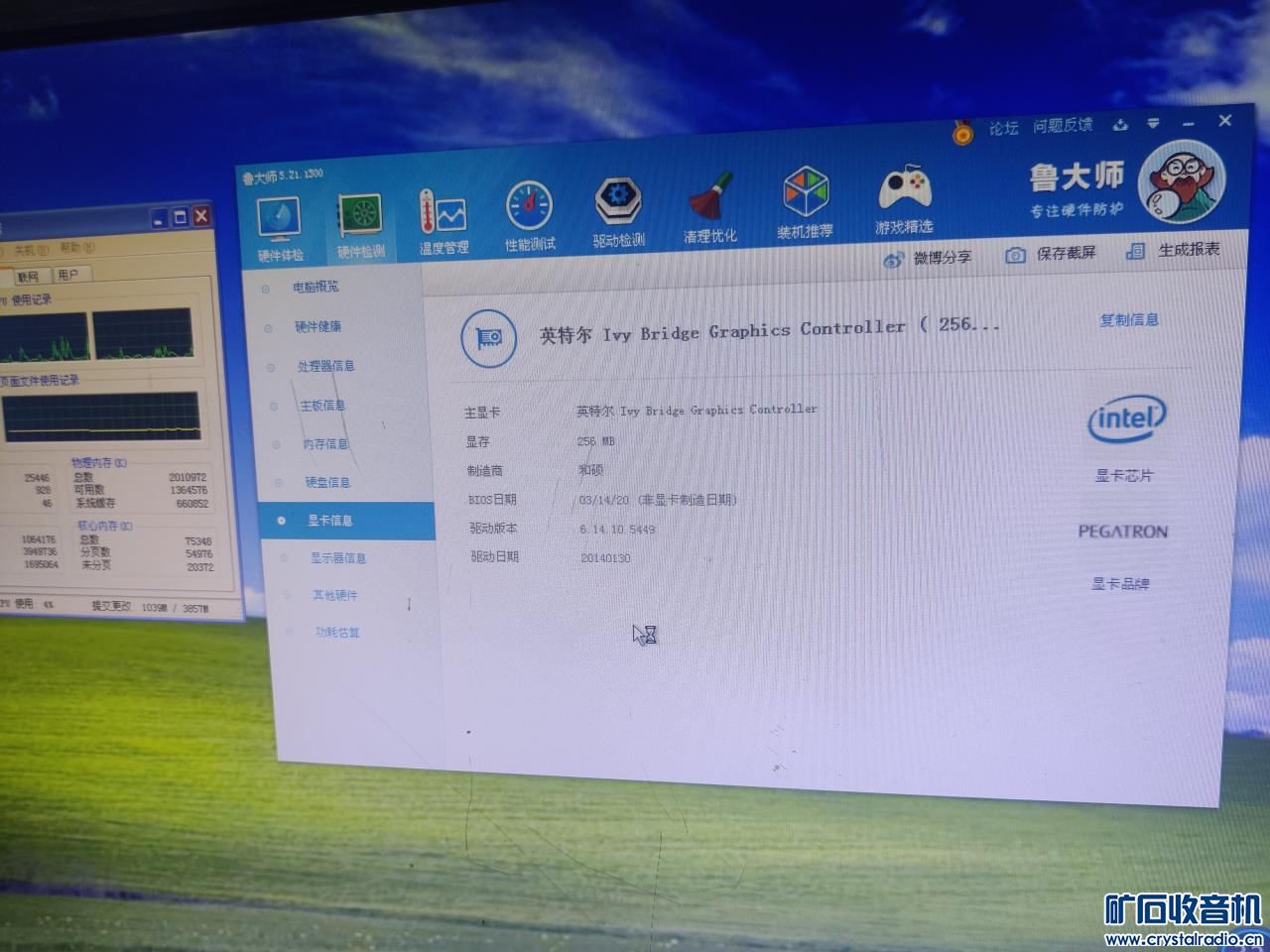The height and width of the screenshot is (952, 1270).
Task: Click the 英特尔 Ivy Bridge Graphics Controller heading
Action: click(x=769, y=329)
